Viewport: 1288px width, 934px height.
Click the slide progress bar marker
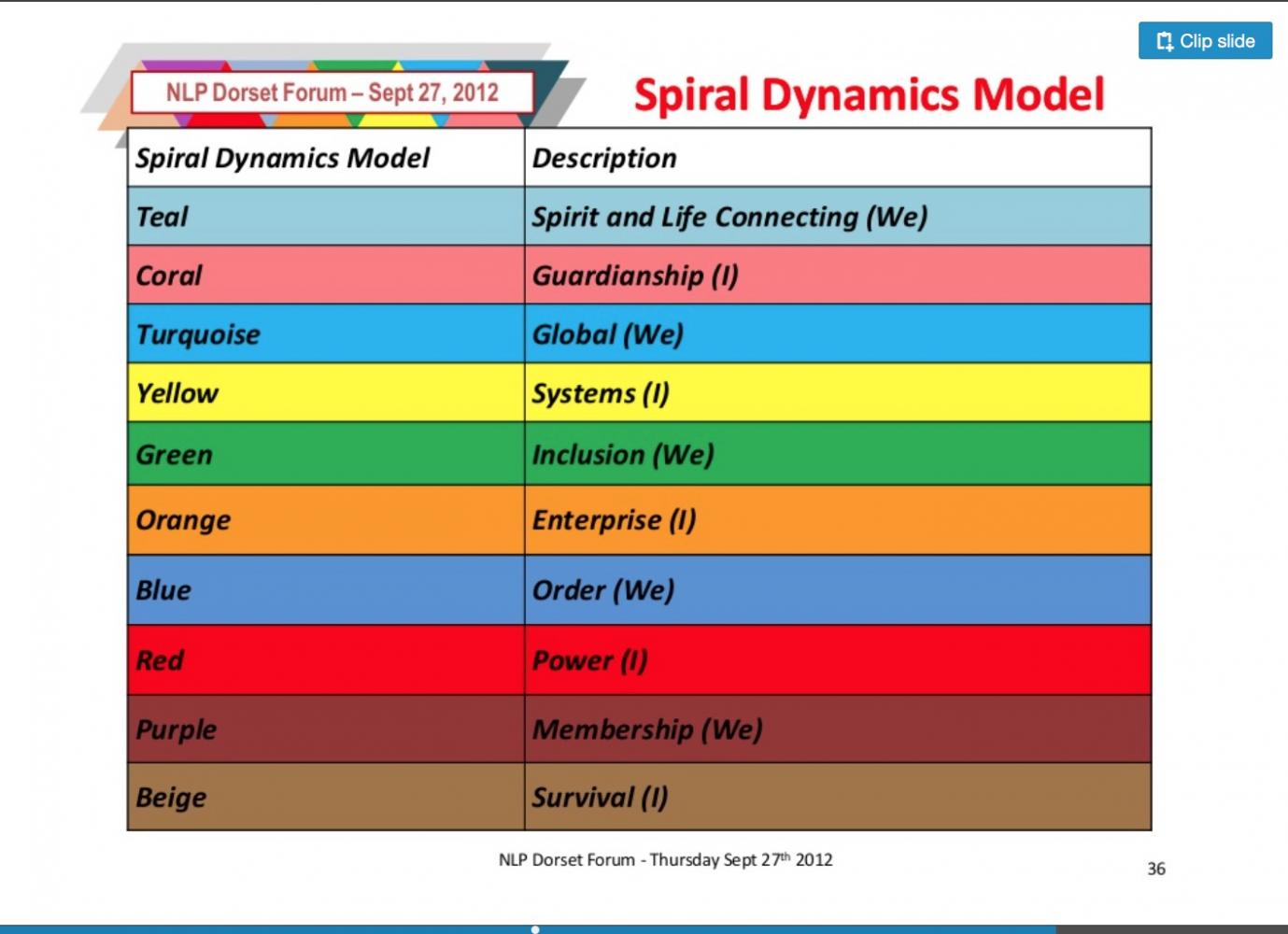coord(535,929)
